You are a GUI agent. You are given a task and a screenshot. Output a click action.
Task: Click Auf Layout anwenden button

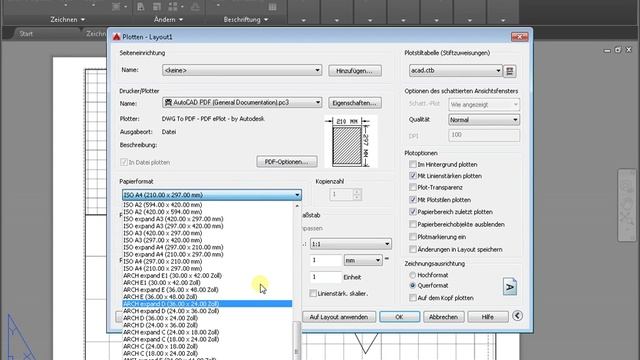click(x=339, y=317)
